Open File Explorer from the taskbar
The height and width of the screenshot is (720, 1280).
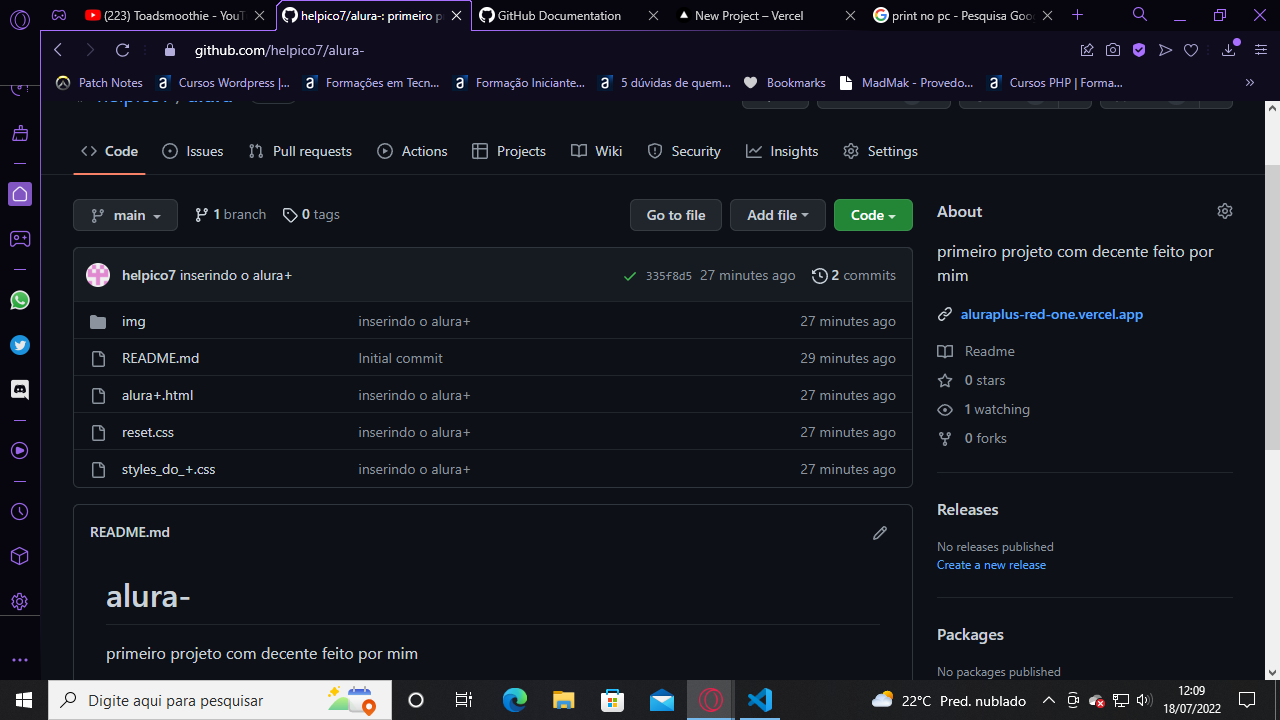tap(564, 700)
